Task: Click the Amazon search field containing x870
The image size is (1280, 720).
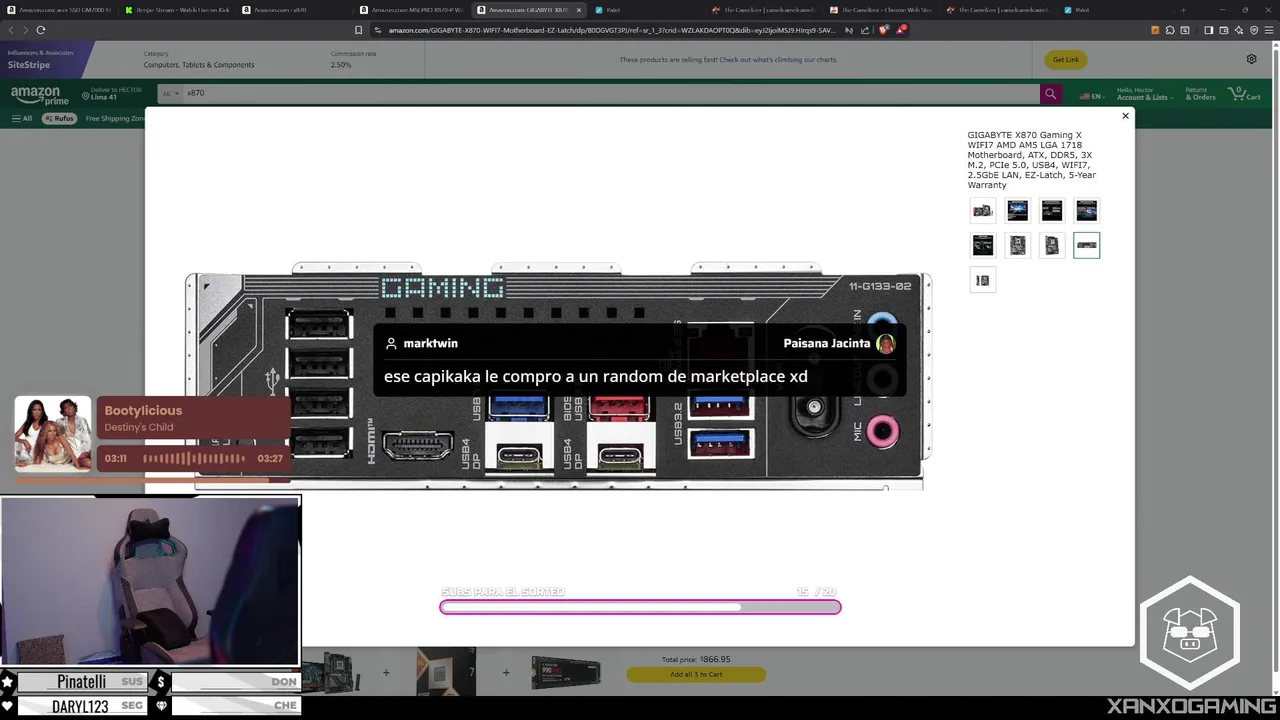Action: (x=610, y=93)
